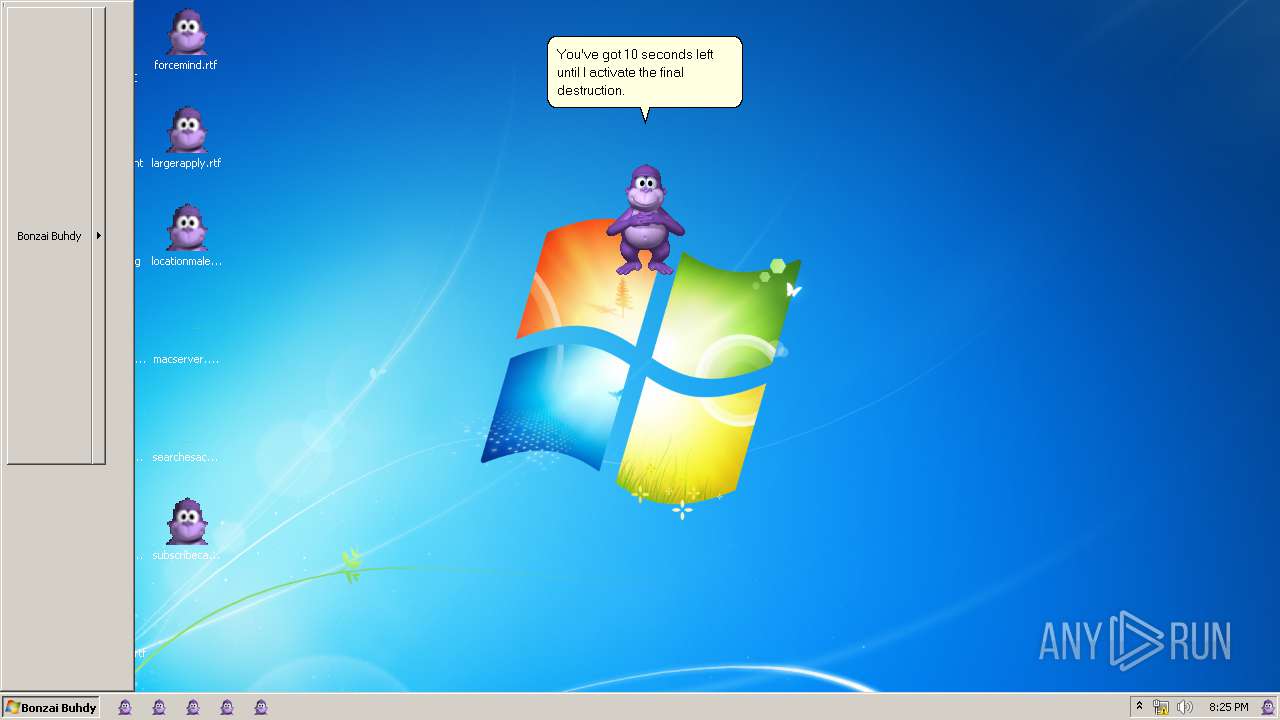Click the macserver… file label
The image size is (1280, 720).
click(186, 359)
